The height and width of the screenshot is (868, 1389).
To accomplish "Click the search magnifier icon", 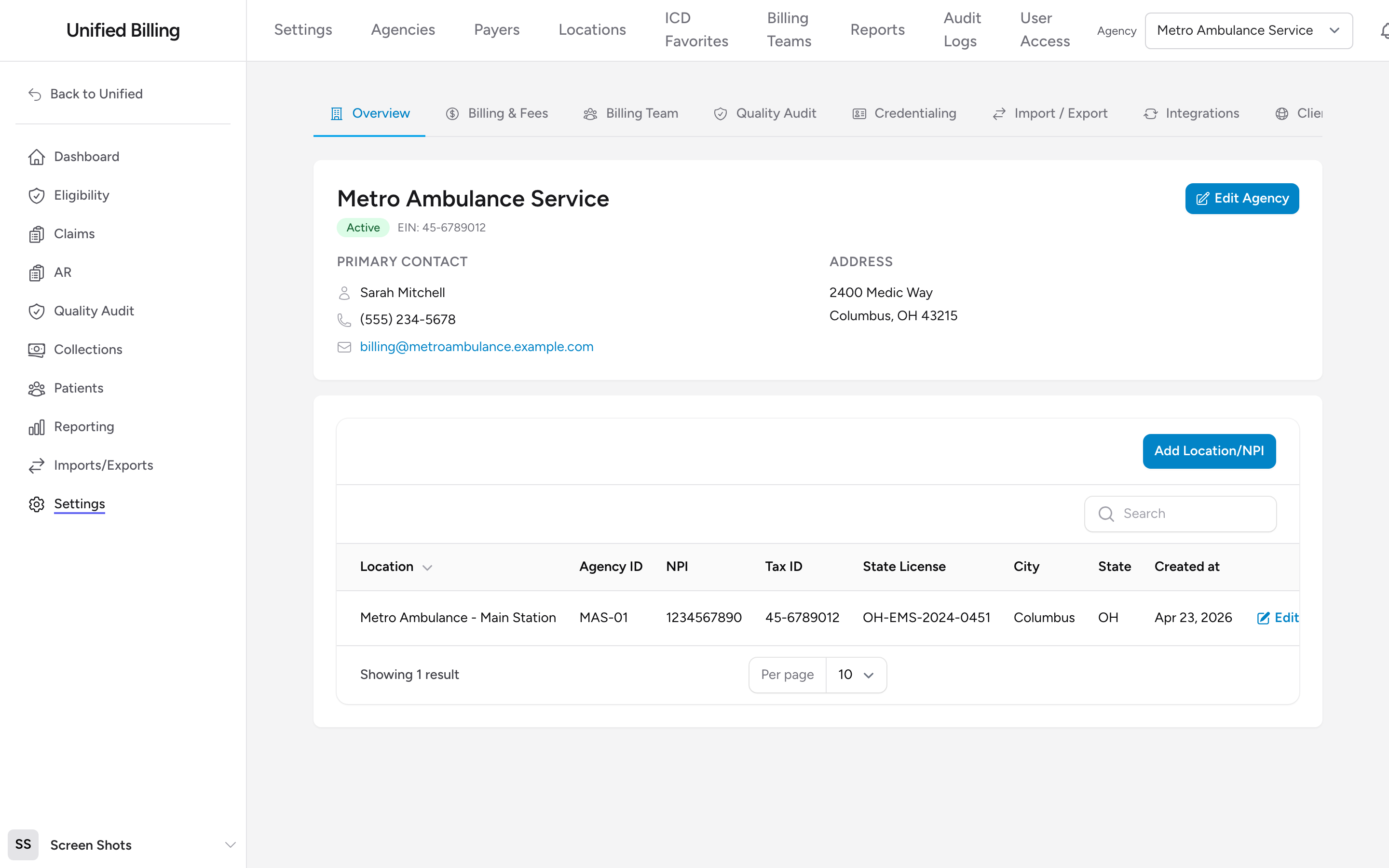I will coord(1106,514).
